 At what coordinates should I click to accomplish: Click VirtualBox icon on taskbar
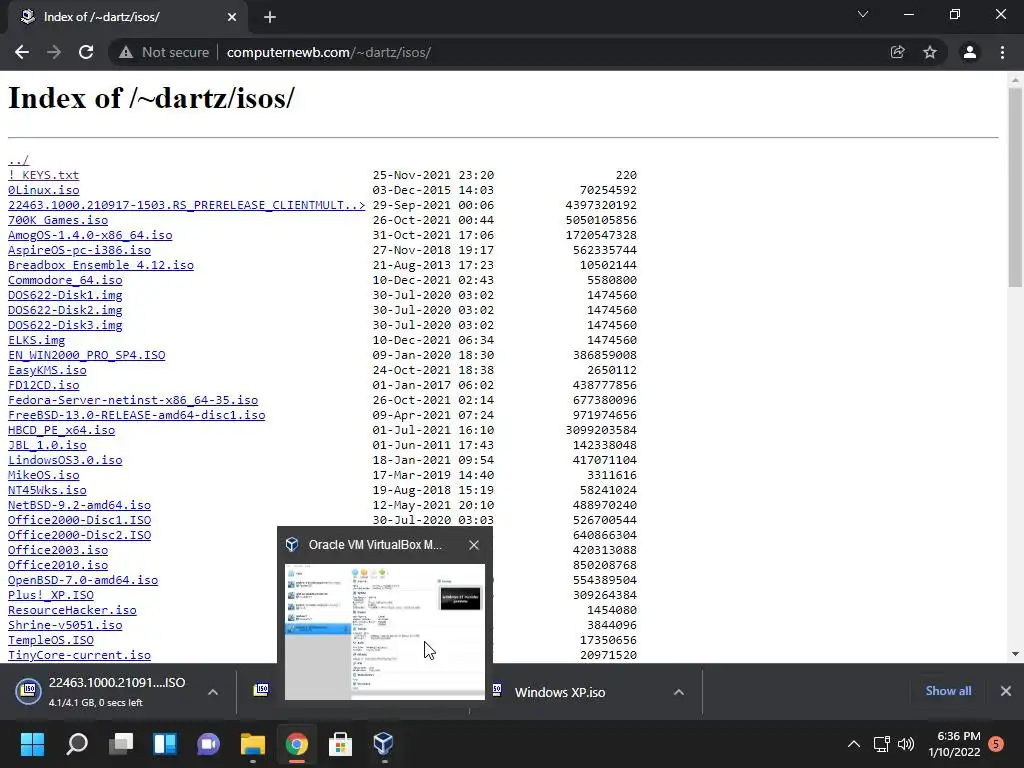pyautogui.click(x=383, y=744)
